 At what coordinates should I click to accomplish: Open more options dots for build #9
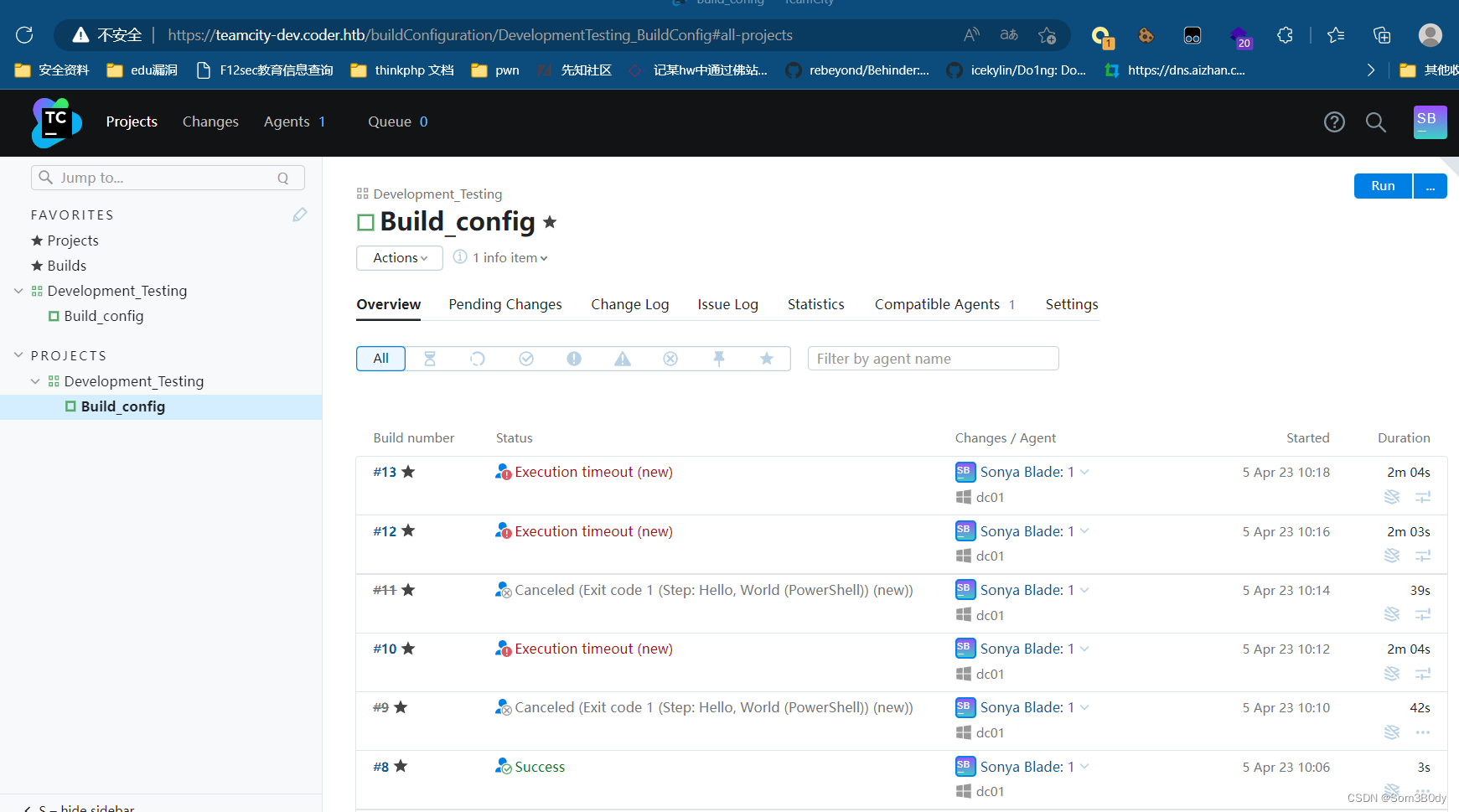click(1423, 732)
